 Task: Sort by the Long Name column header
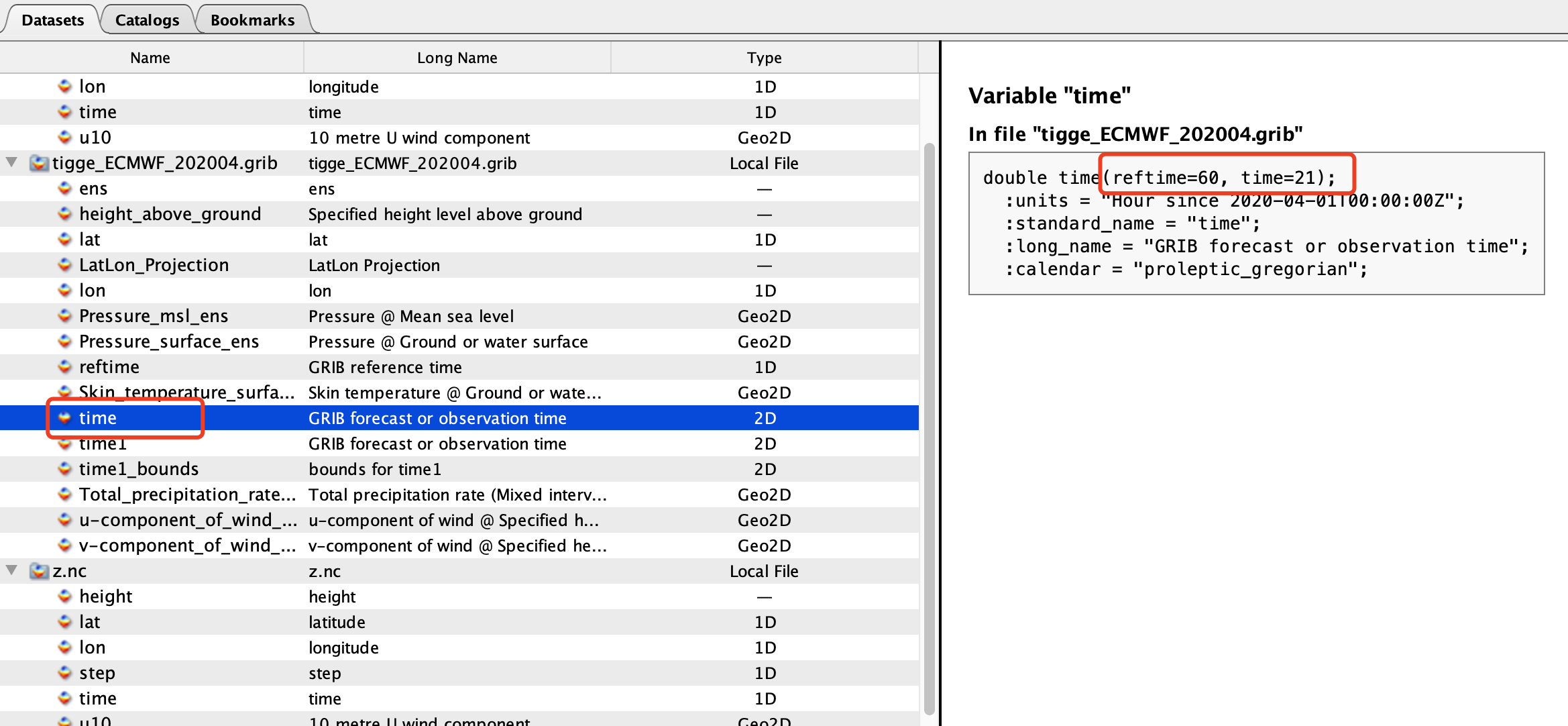457,58
